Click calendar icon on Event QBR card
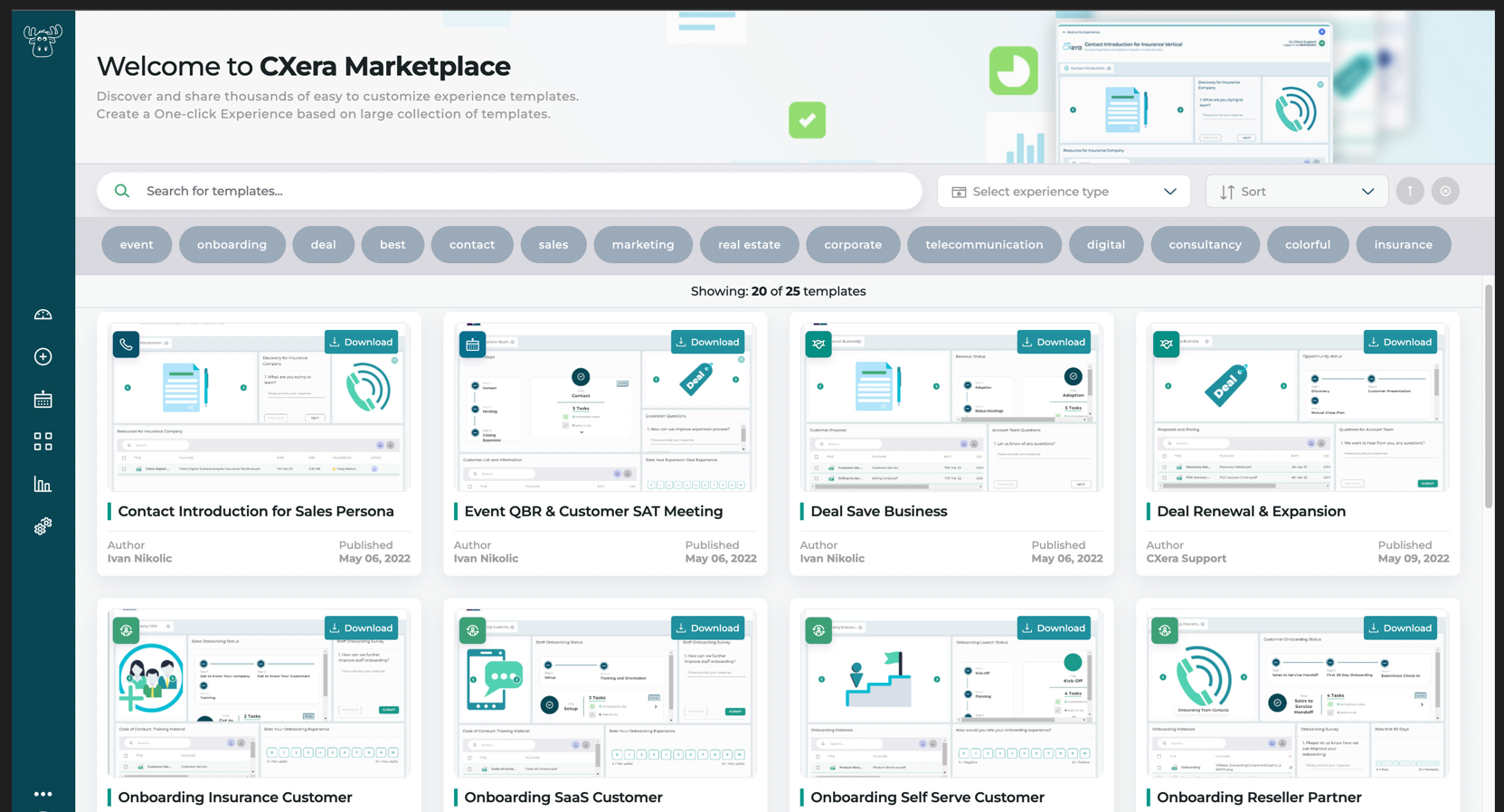Viewport: 1504px width, 812px height. tap(472, 345)
